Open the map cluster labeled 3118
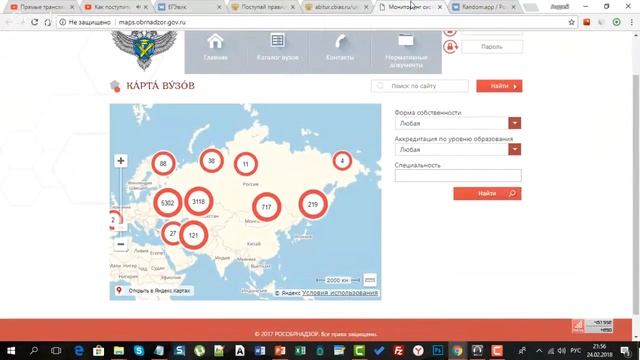This screenshot has height=360, width=640. click(199, 202)
